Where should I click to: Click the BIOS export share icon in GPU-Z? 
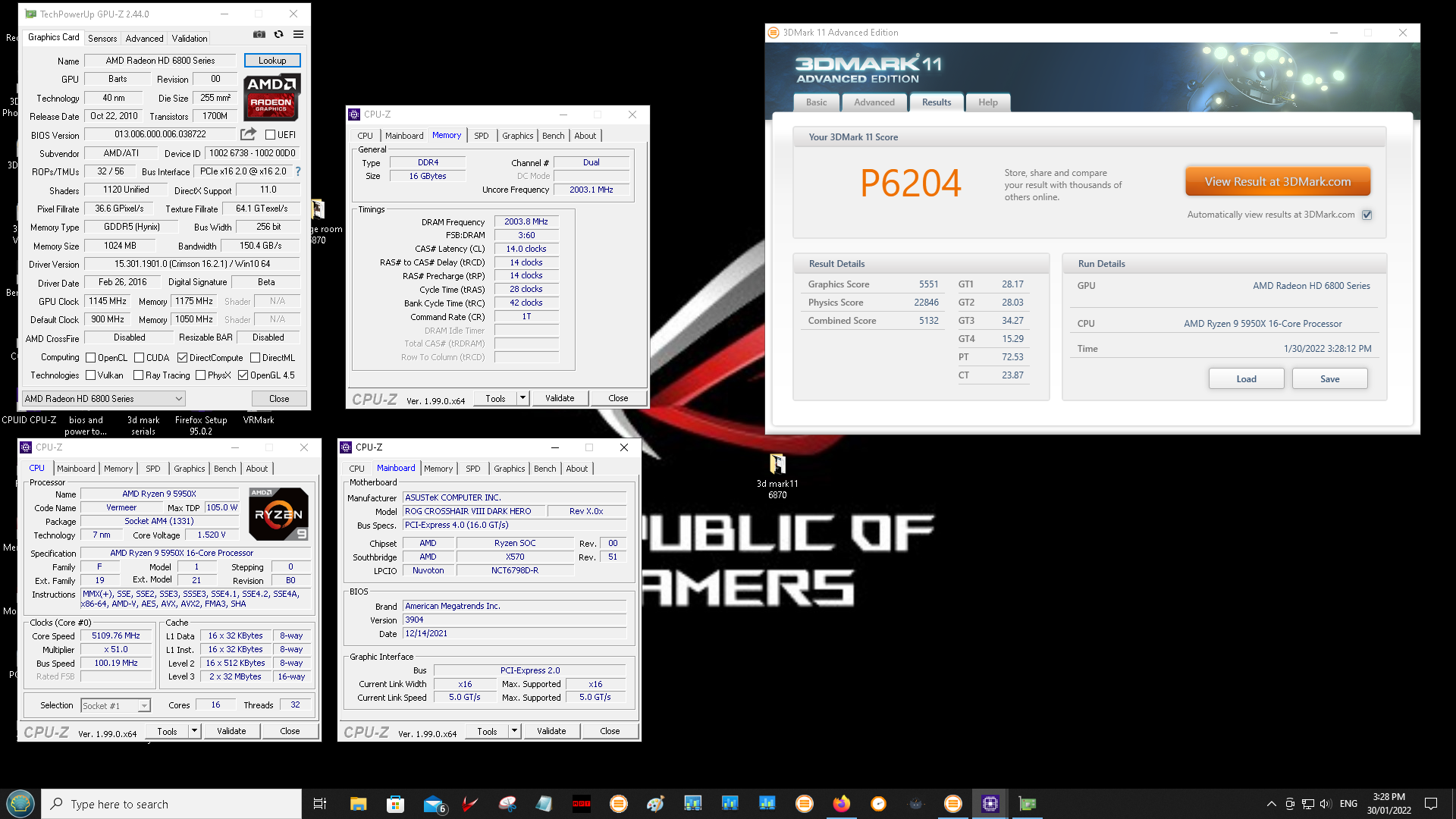coord(248,134)
